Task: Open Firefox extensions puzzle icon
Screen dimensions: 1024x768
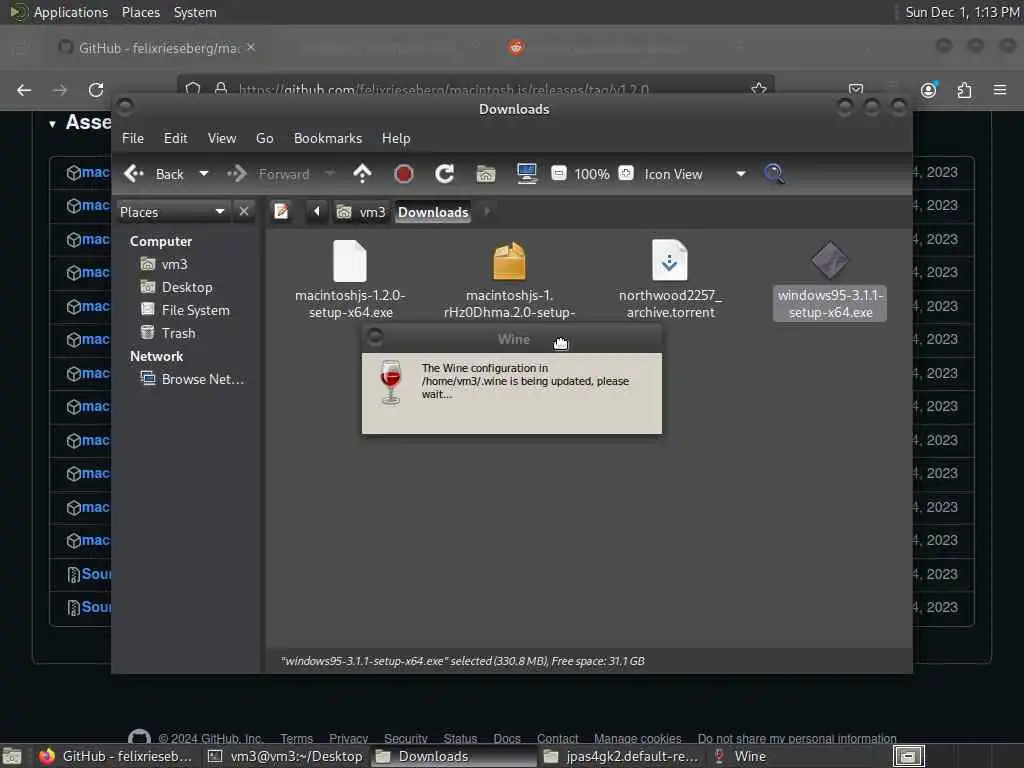Action: click(x=964, y=89)
